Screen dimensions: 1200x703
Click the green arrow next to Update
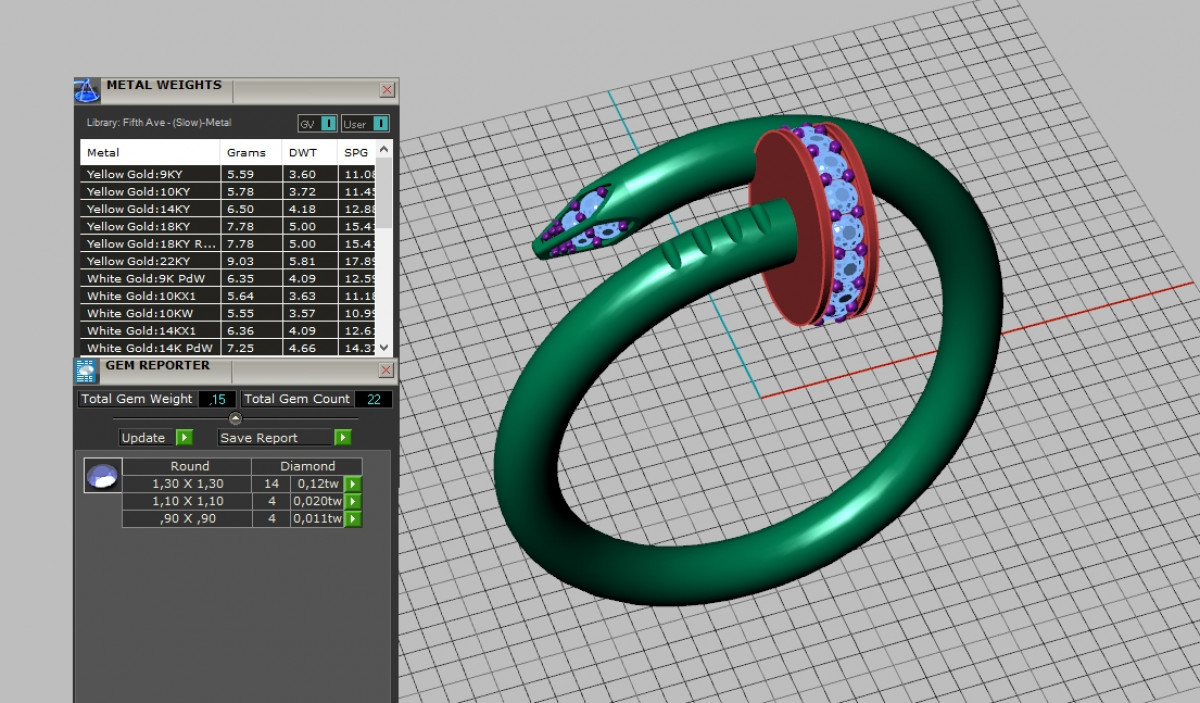coord(184,437)
